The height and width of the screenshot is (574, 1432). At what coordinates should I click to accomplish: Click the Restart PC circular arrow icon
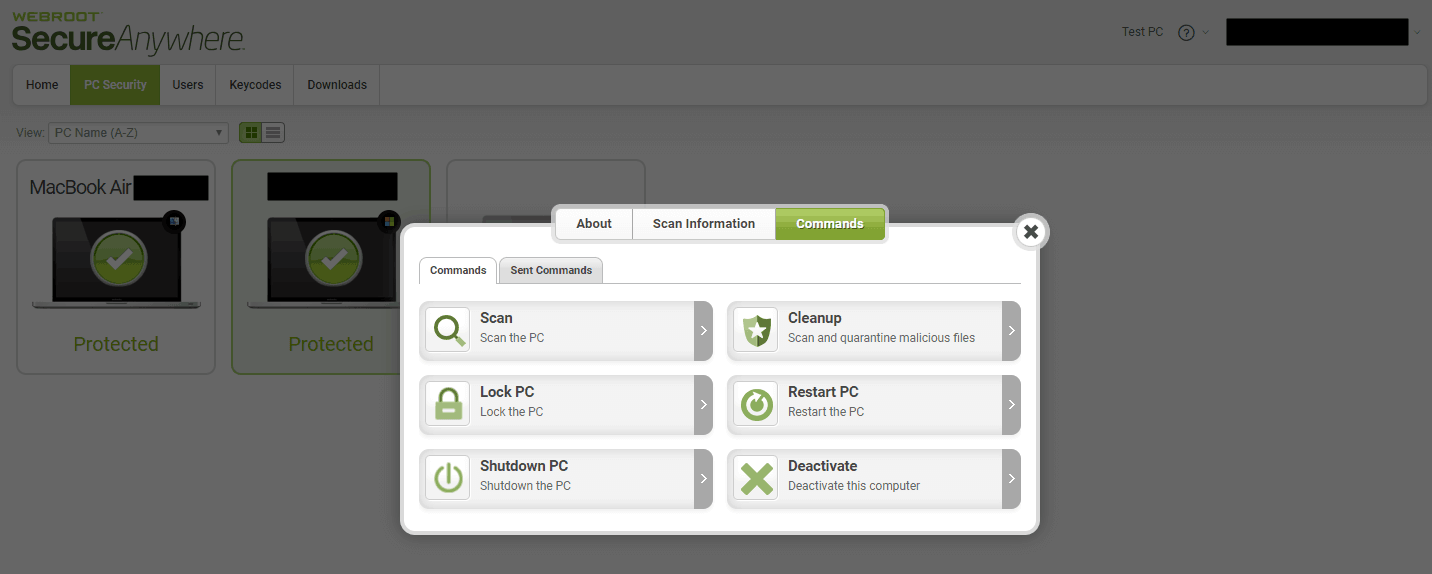click(x=755, y=404)
